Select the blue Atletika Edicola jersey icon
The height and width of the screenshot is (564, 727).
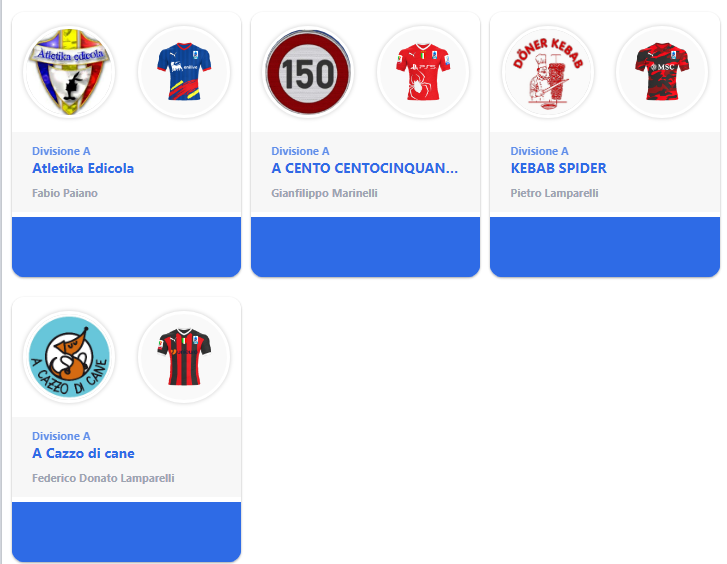[184, 72]
